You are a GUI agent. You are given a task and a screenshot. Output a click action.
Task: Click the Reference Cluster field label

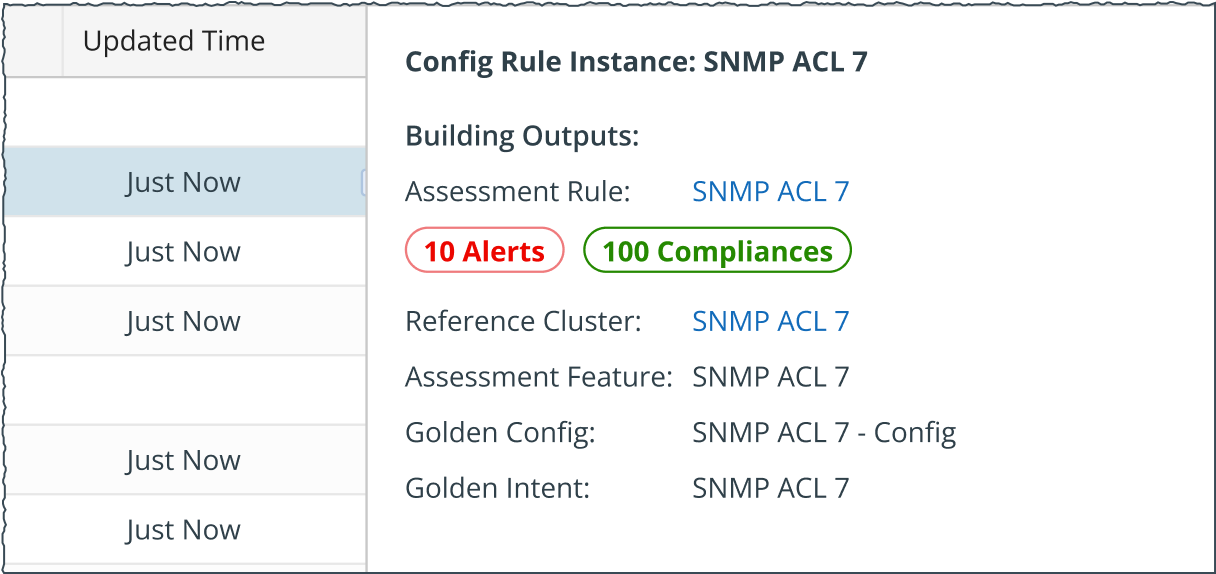[x=523, y=321]
